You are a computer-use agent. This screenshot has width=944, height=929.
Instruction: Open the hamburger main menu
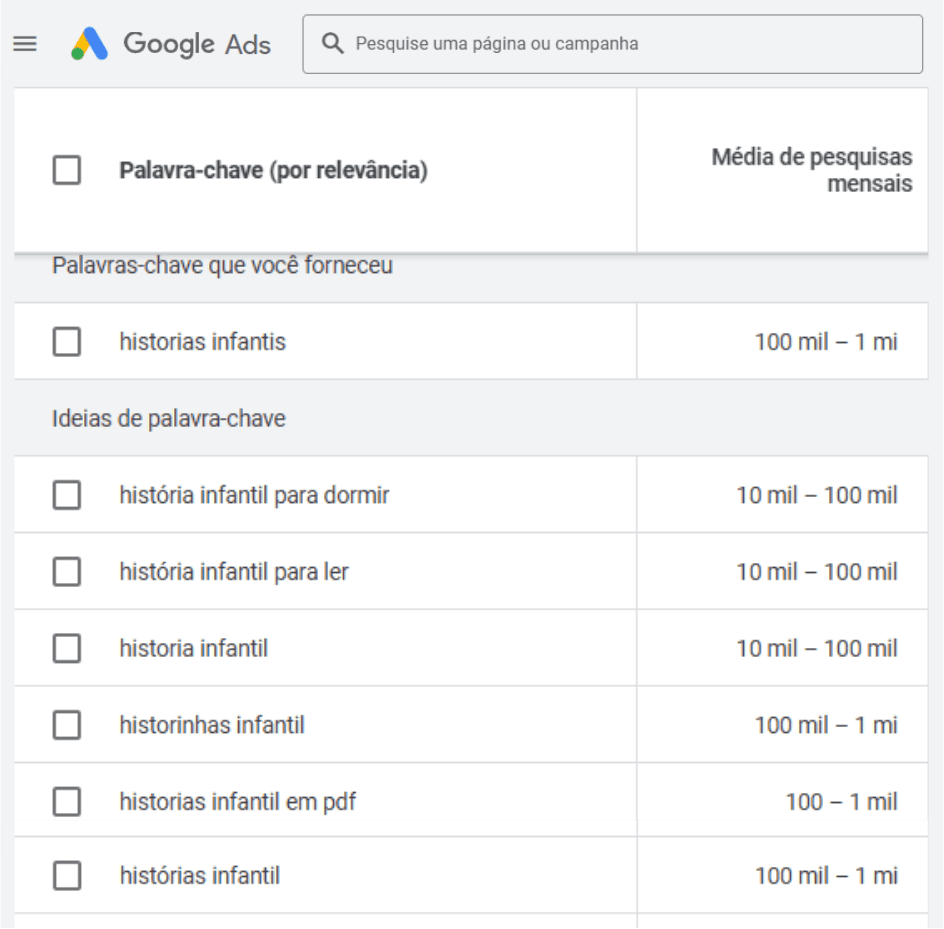[25, 44]
